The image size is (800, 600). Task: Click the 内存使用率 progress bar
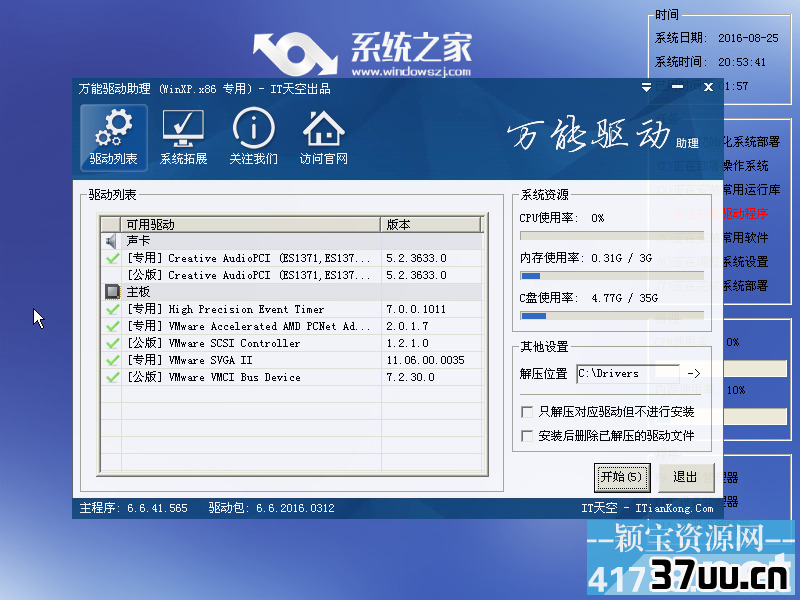612,276
